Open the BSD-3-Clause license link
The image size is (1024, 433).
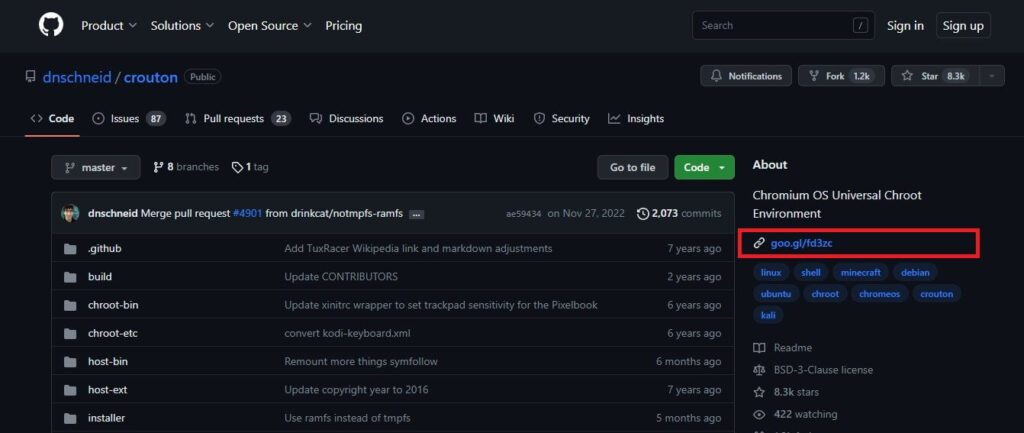(x=813, y=370)
